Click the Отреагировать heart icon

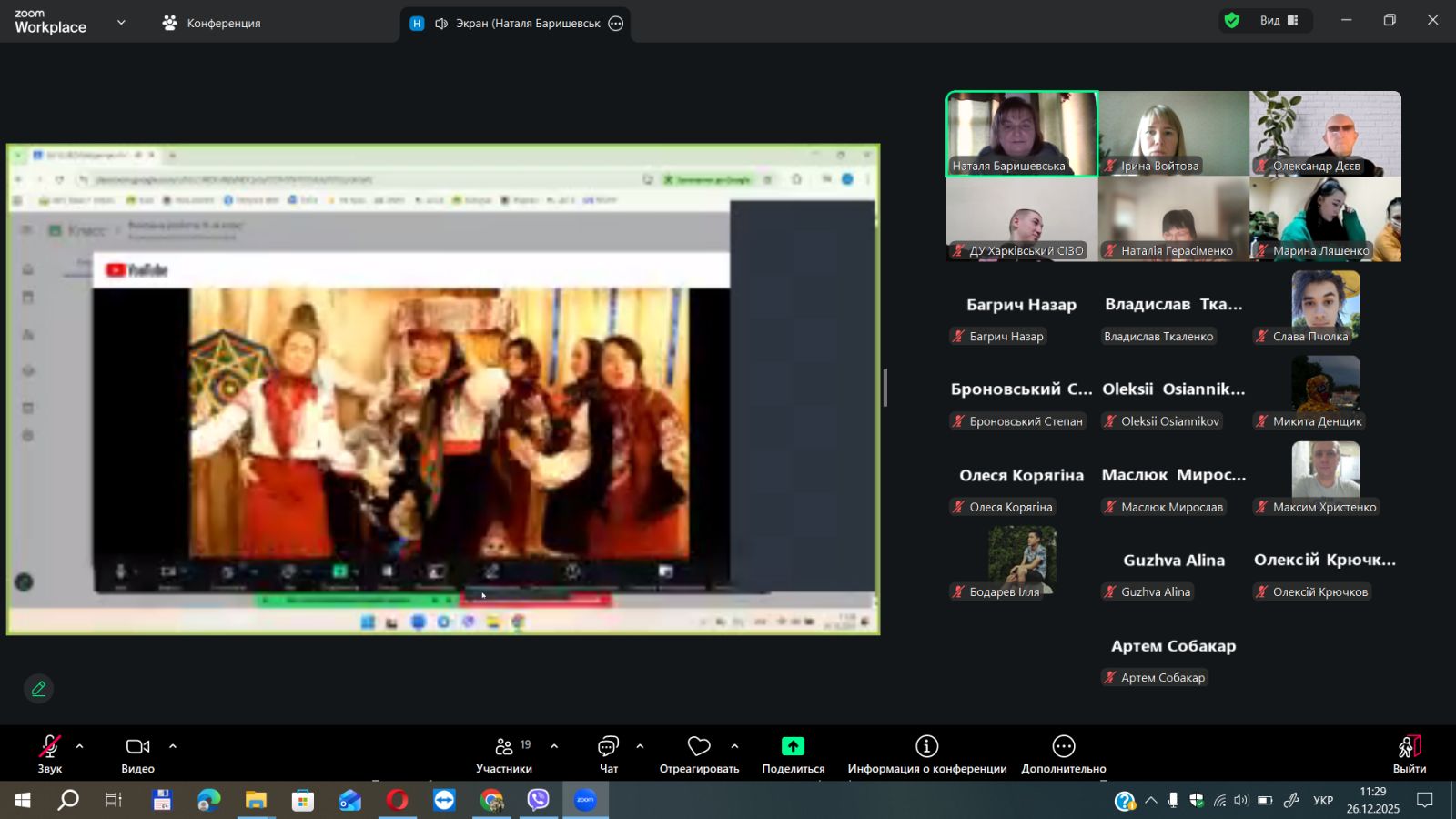pyautogui.click(x=699, y=747)
